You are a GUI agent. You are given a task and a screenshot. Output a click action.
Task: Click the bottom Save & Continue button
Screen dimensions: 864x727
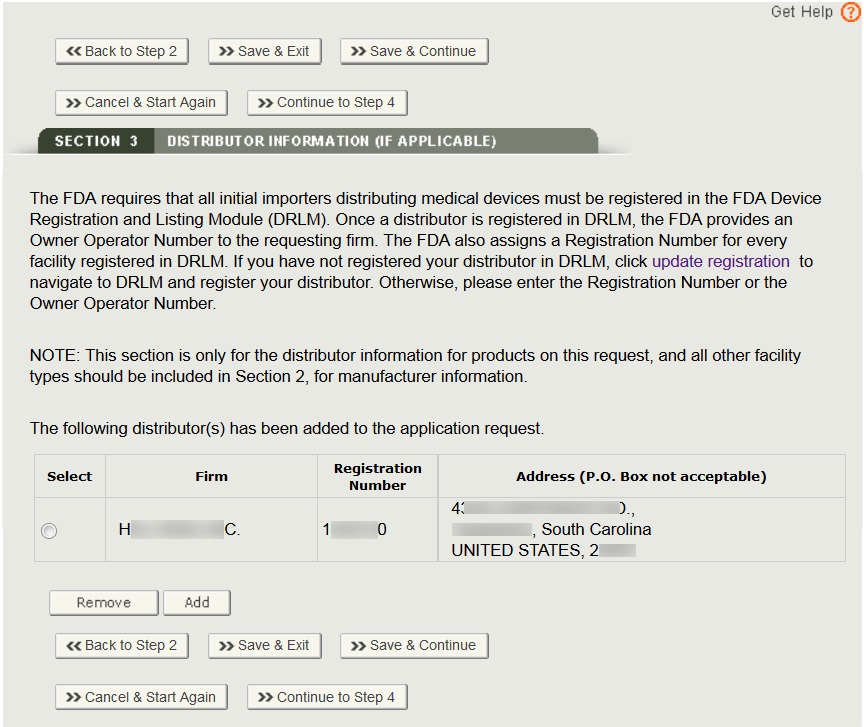(x=414, y=645)
